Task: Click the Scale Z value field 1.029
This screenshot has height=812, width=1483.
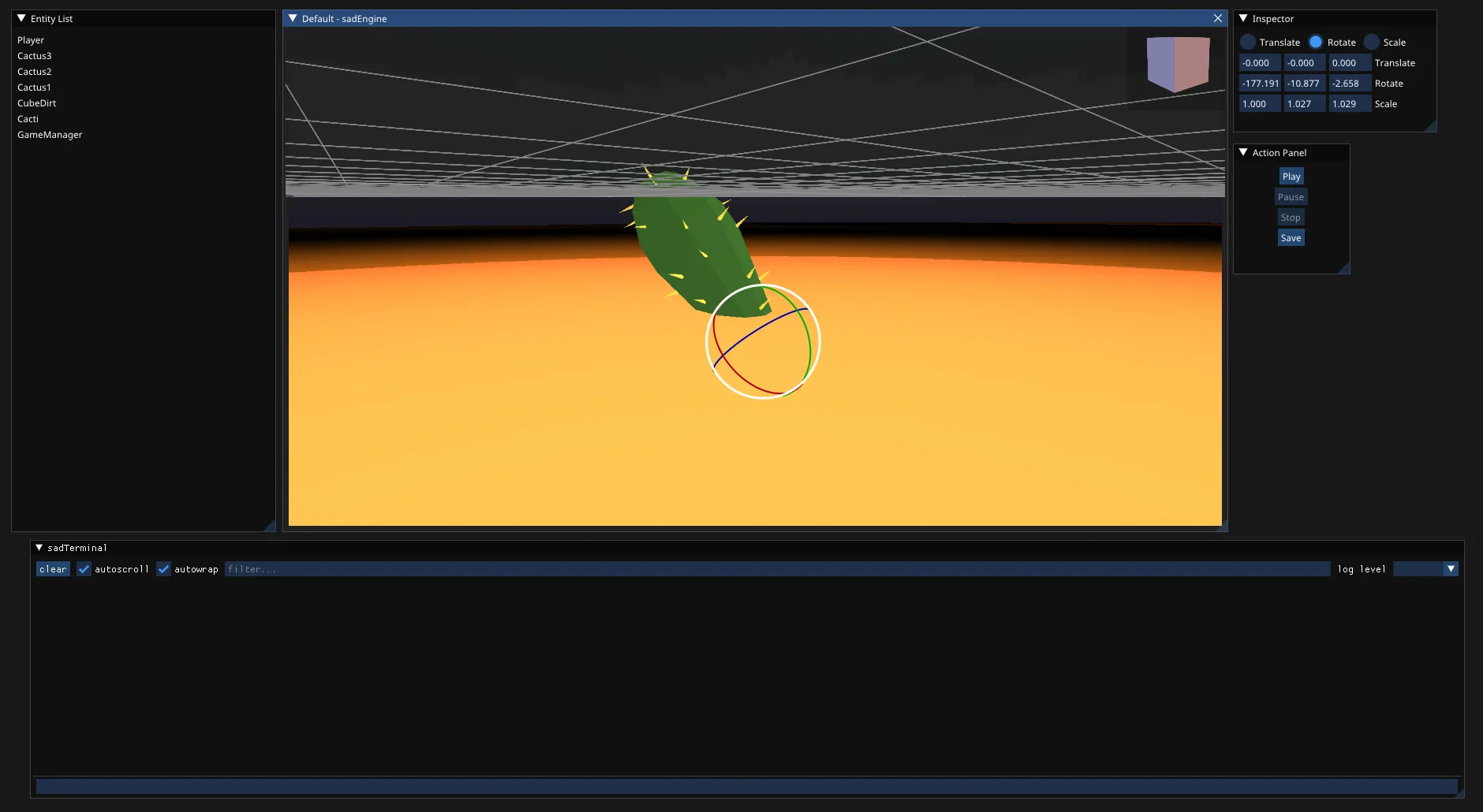Action: [x=1350, y=104]
